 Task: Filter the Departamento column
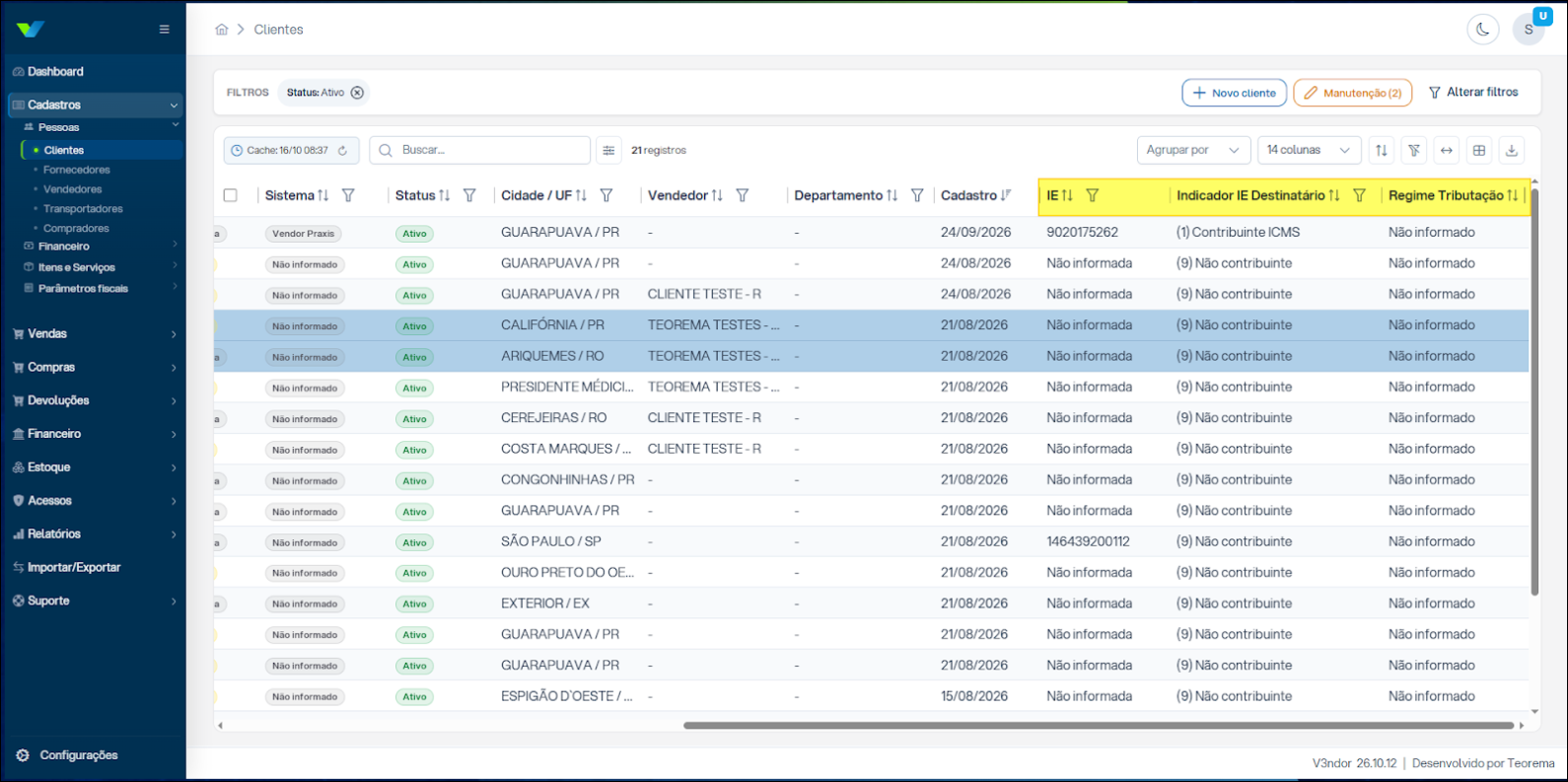[x=917, y=195]
